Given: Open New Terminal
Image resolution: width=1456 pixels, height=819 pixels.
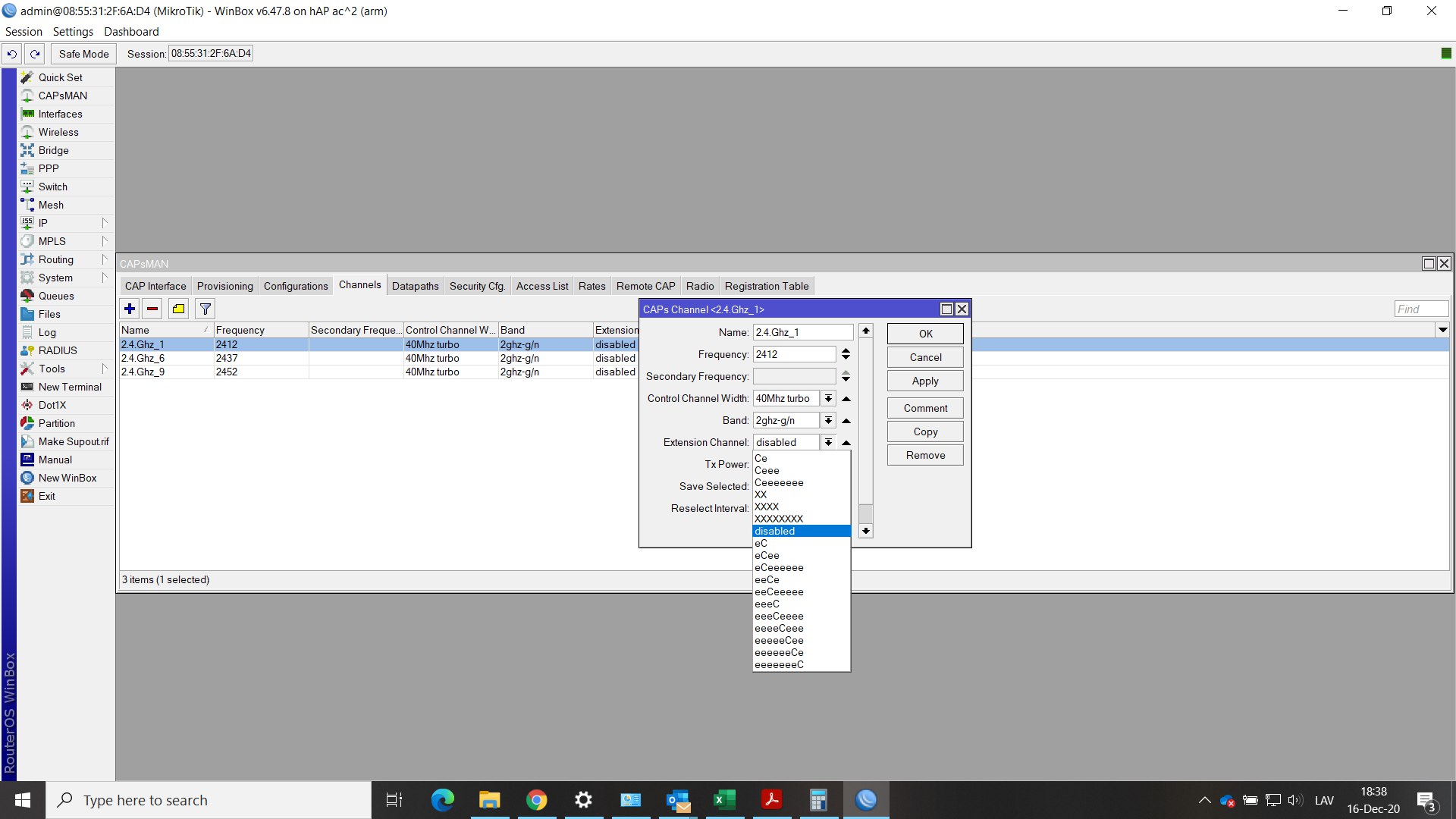Looking at the screenshot, I should pyautogui.click(x=70, y=387).
